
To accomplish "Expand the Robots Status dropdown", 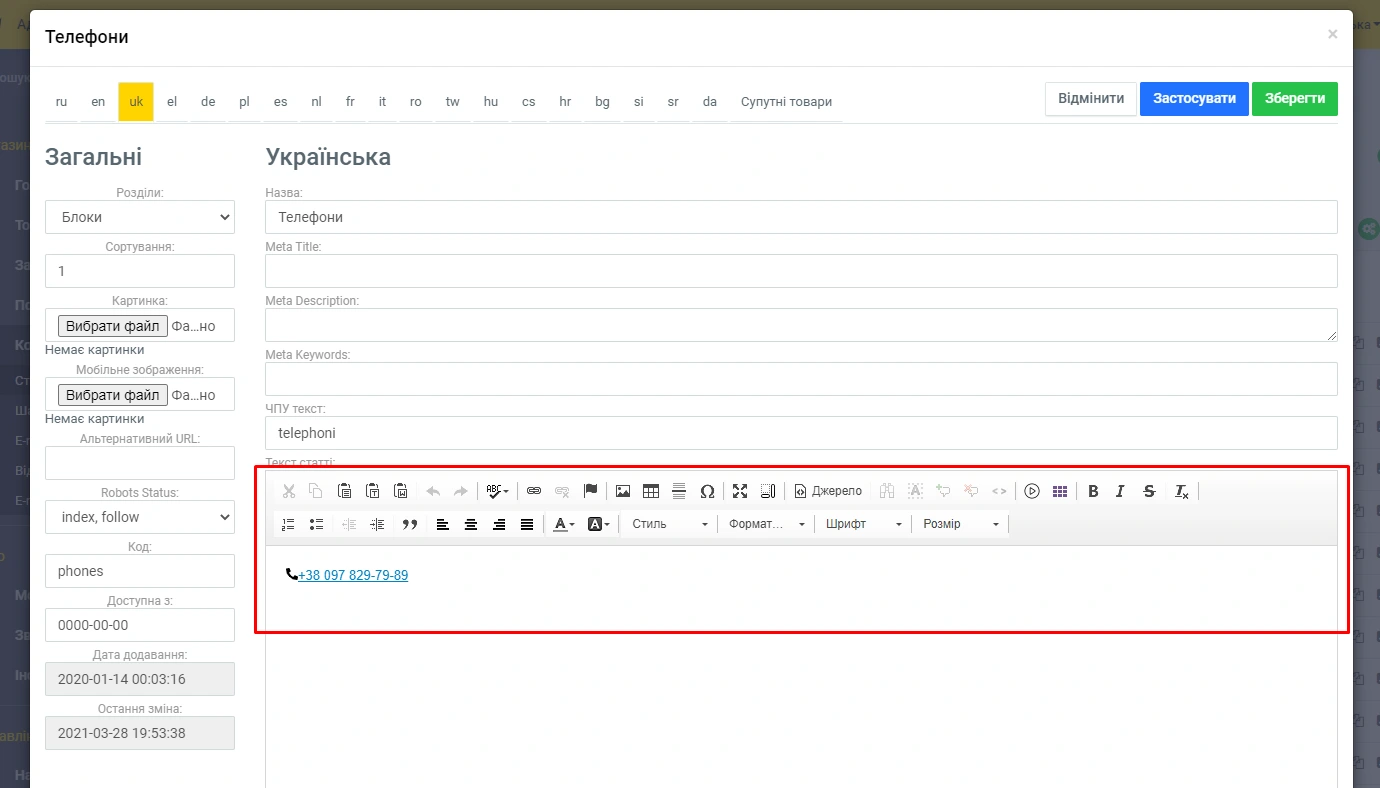I will (140, 517).
